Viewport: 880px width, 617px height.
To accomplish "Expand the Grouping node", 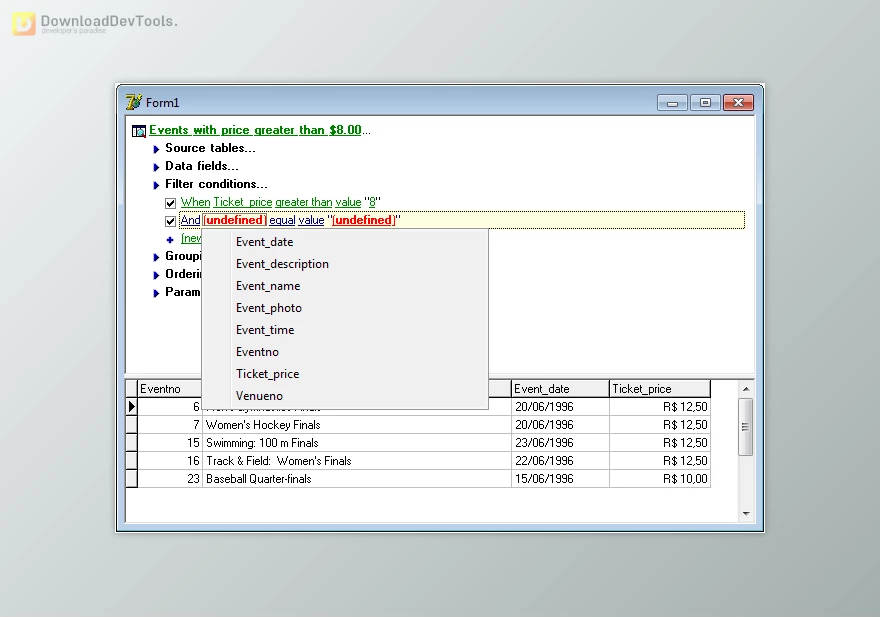I will [156, 256].
